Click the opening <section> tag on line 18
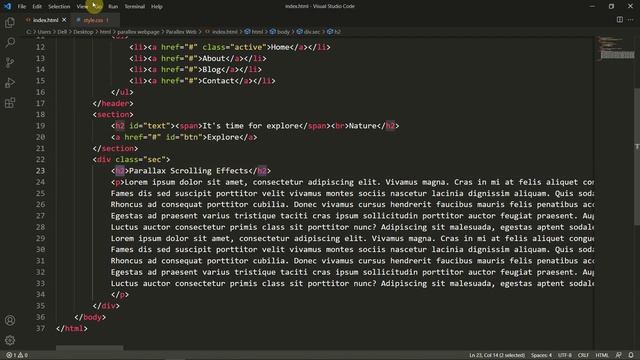Screen dimensions: 640x360 click(x=113, y=115)
